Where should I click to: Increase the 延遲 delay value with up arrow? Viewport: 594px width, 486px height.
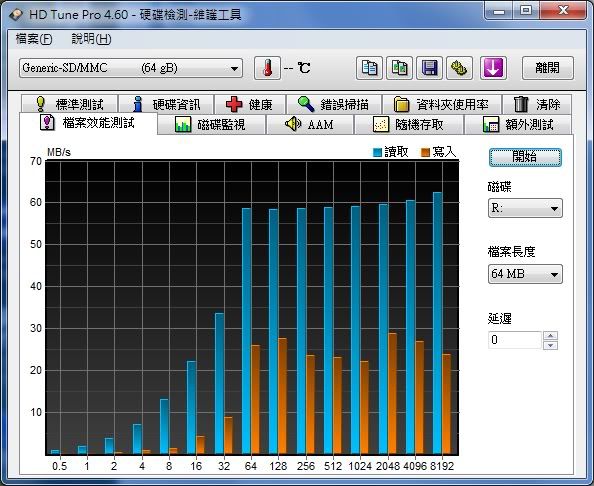(x=550, y=336)
